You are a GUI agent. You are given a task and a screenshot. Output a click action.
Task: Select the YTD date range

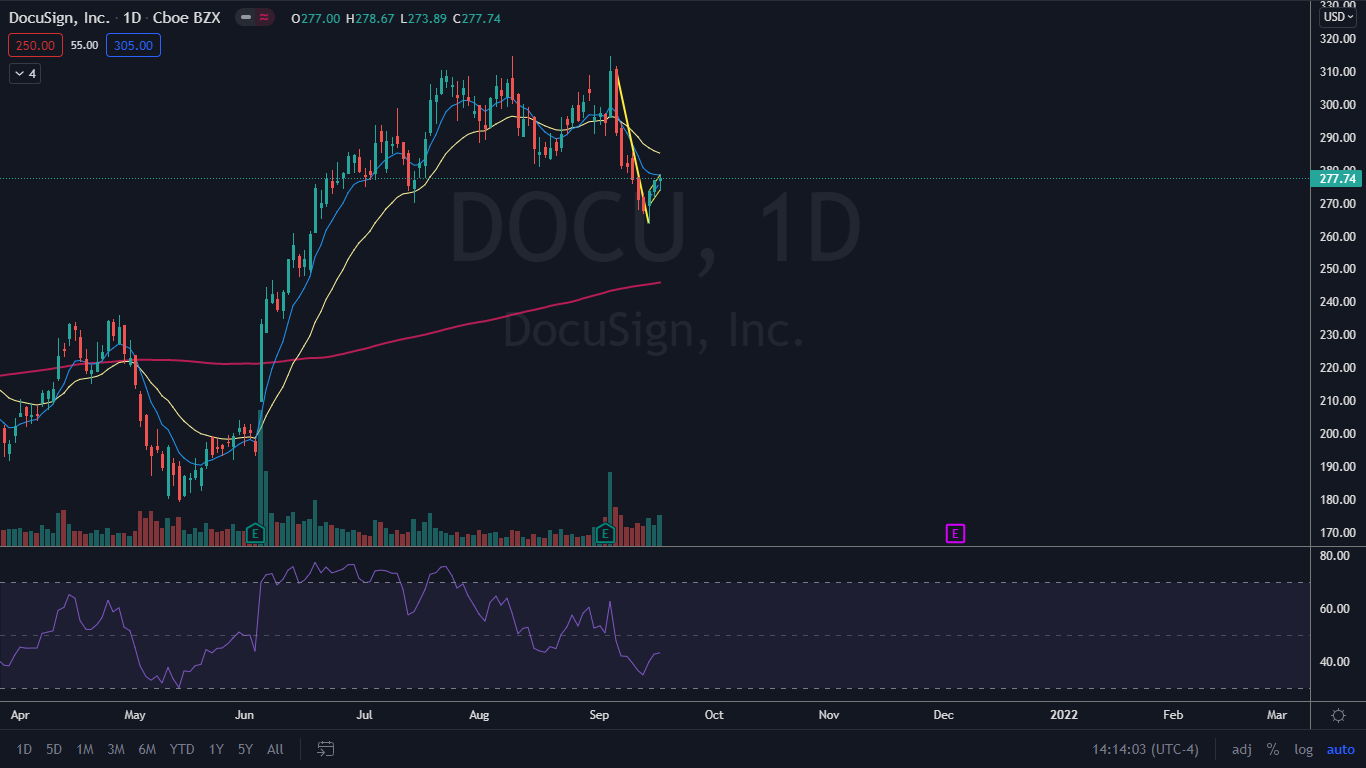click(x=182, y=749)
